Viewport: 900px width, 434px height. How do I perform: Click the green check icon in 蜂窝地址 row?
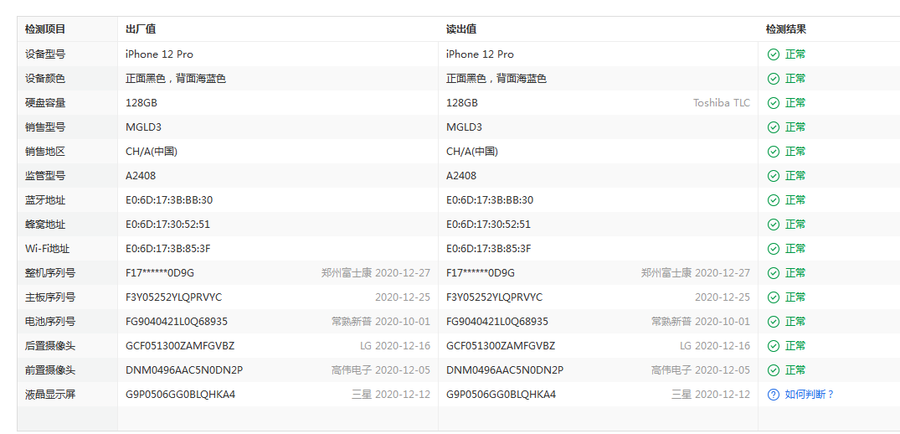pyautogui.click(x=773, y=224)
